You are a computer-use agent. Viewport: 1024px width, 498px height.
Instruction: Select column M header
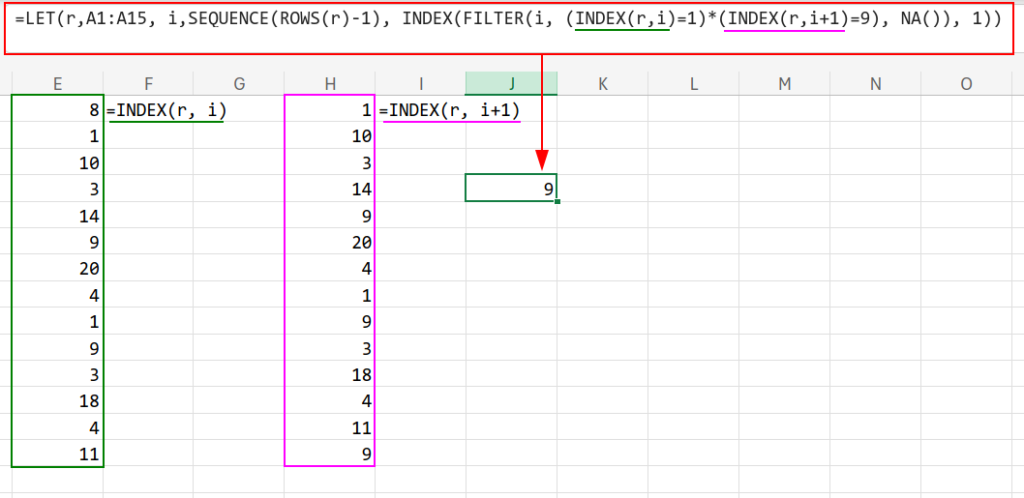[x=784, y=84]
